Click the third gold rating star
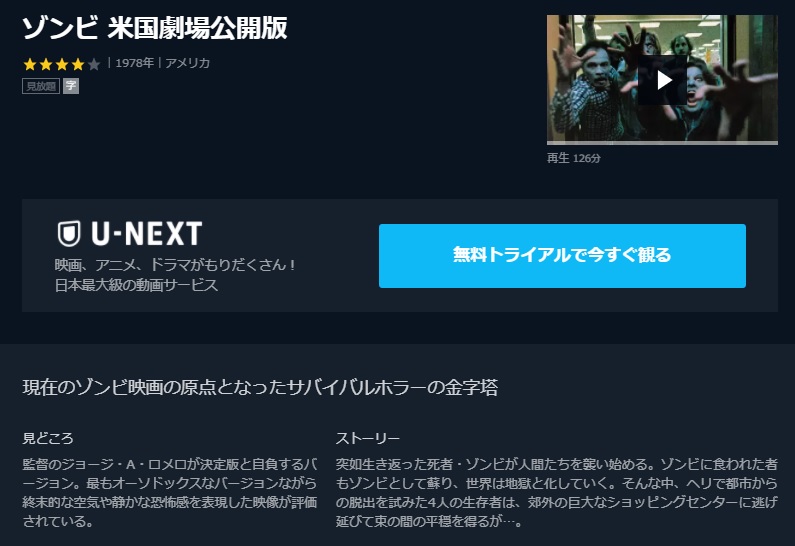The height and width of the screenshot is (546, 795). click(x=62, y=64)
